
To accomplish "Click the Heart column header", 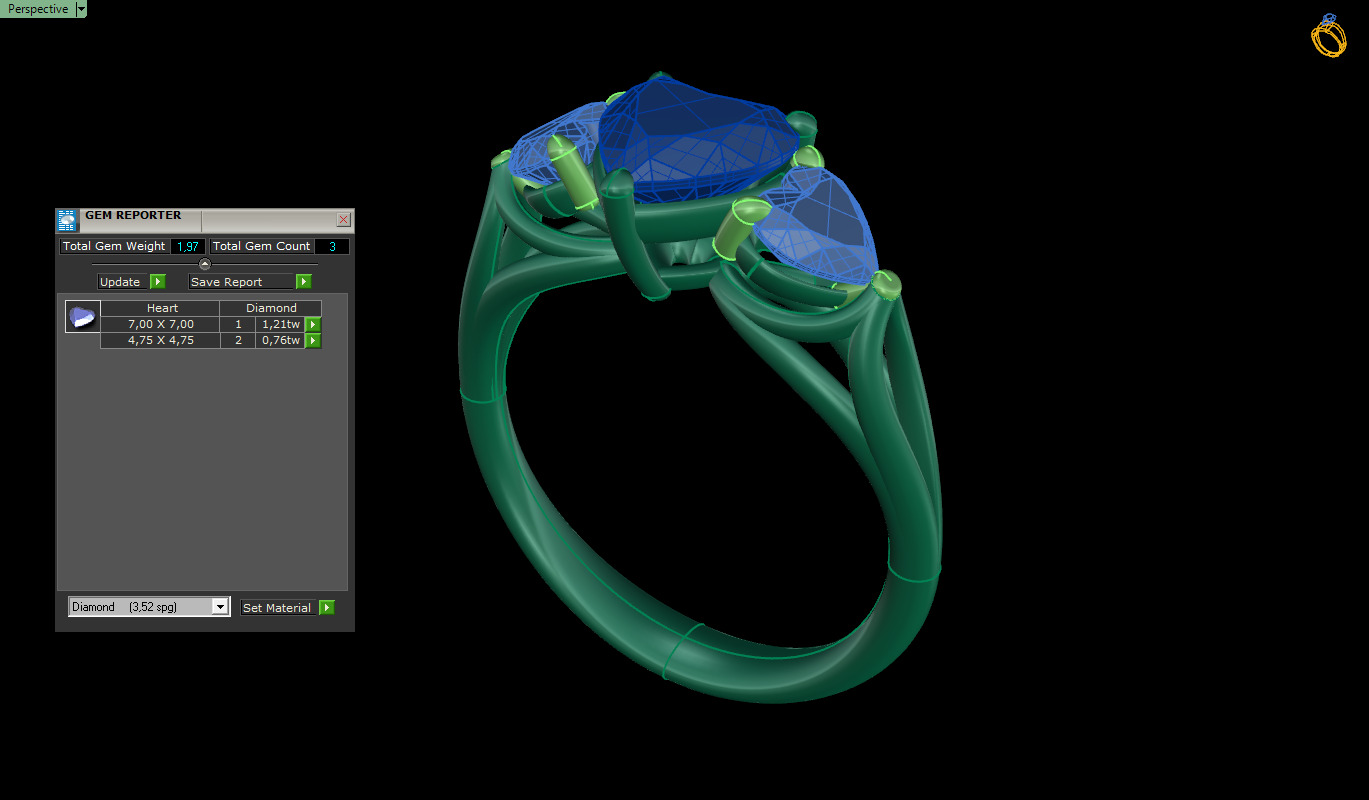I will [161, 308].
